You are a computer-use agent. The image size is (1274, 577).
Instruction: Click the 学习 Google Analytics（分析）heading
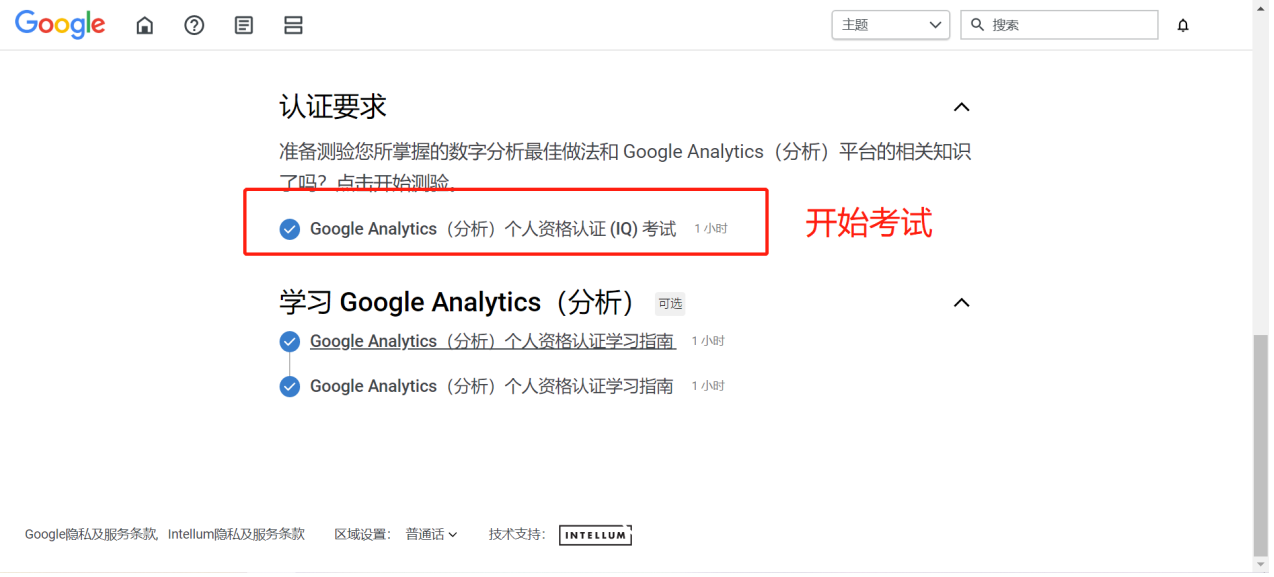[x=459, y=303]
